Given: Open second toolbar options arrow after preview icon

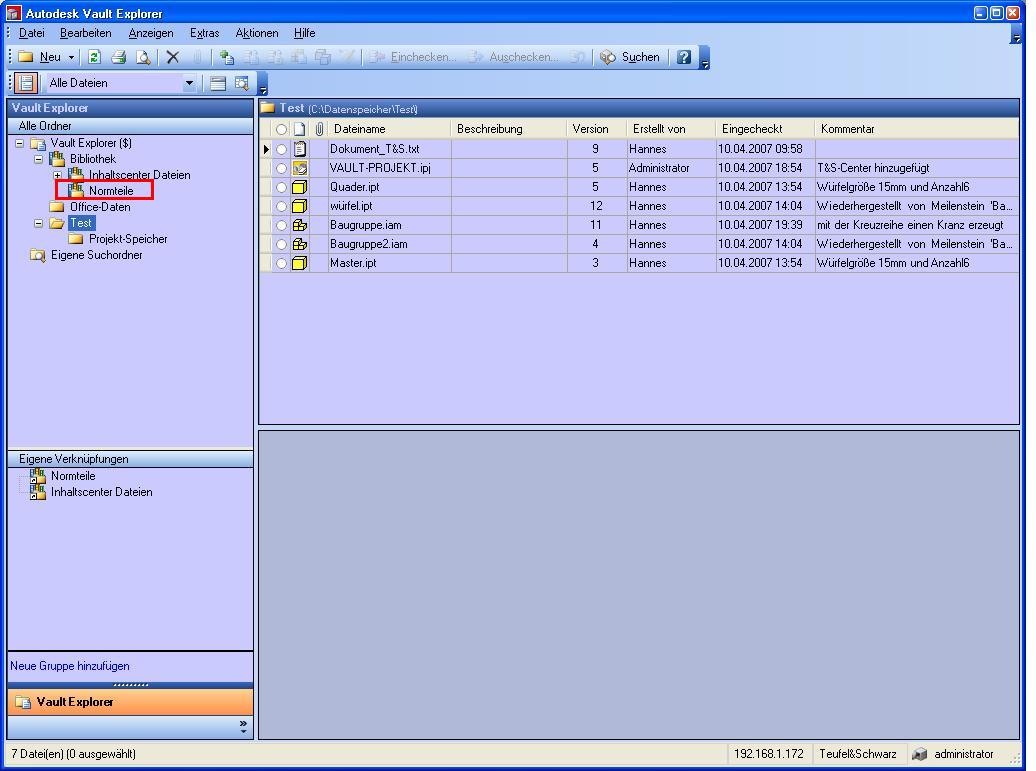Looking at the screenshot, I should [x=263, y=89].
